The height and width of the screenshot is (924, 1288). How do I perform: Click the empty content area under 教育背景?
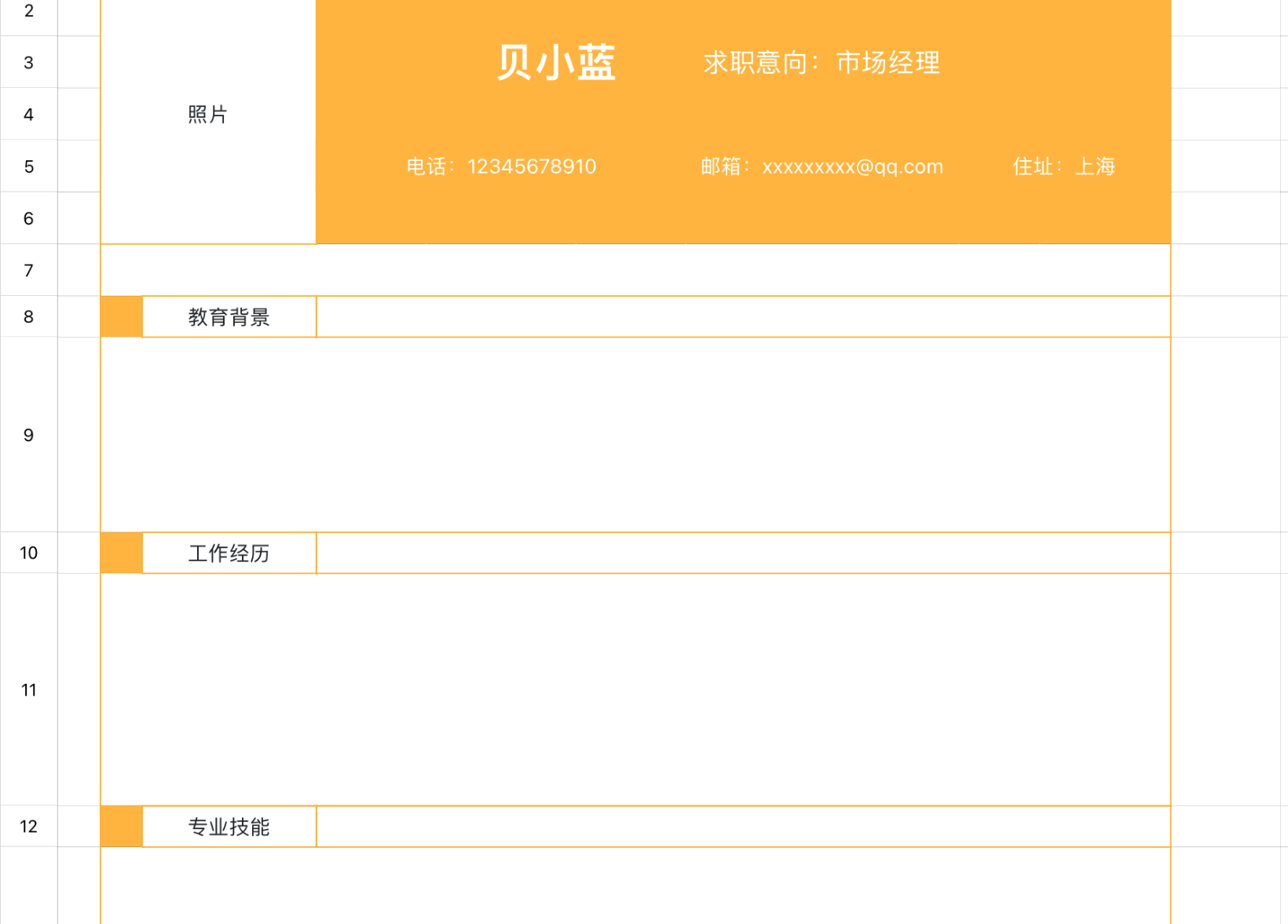[635, 435]
